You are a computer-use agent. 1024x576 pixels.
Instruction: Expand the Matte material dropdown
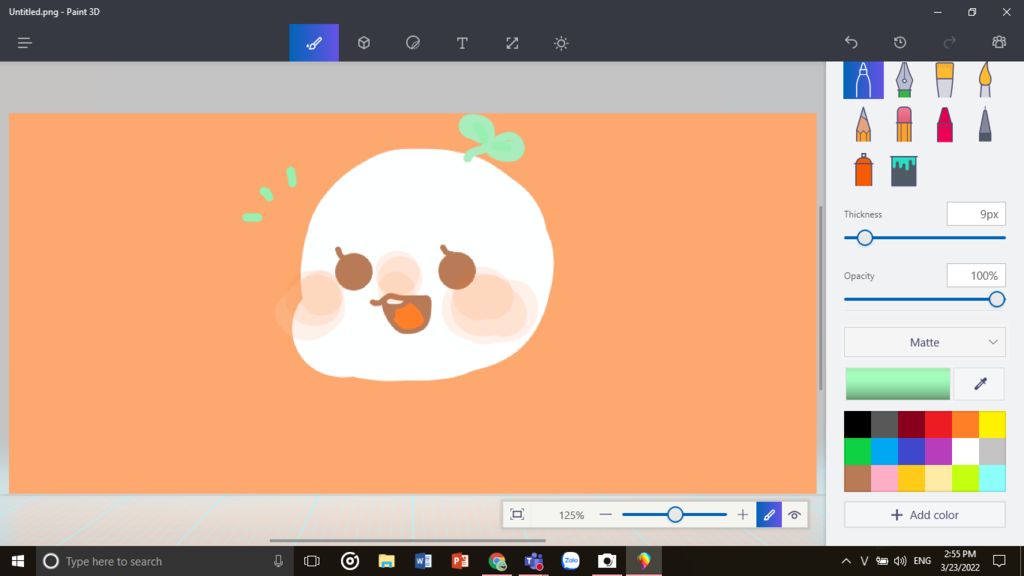click(x=925, y=342)
